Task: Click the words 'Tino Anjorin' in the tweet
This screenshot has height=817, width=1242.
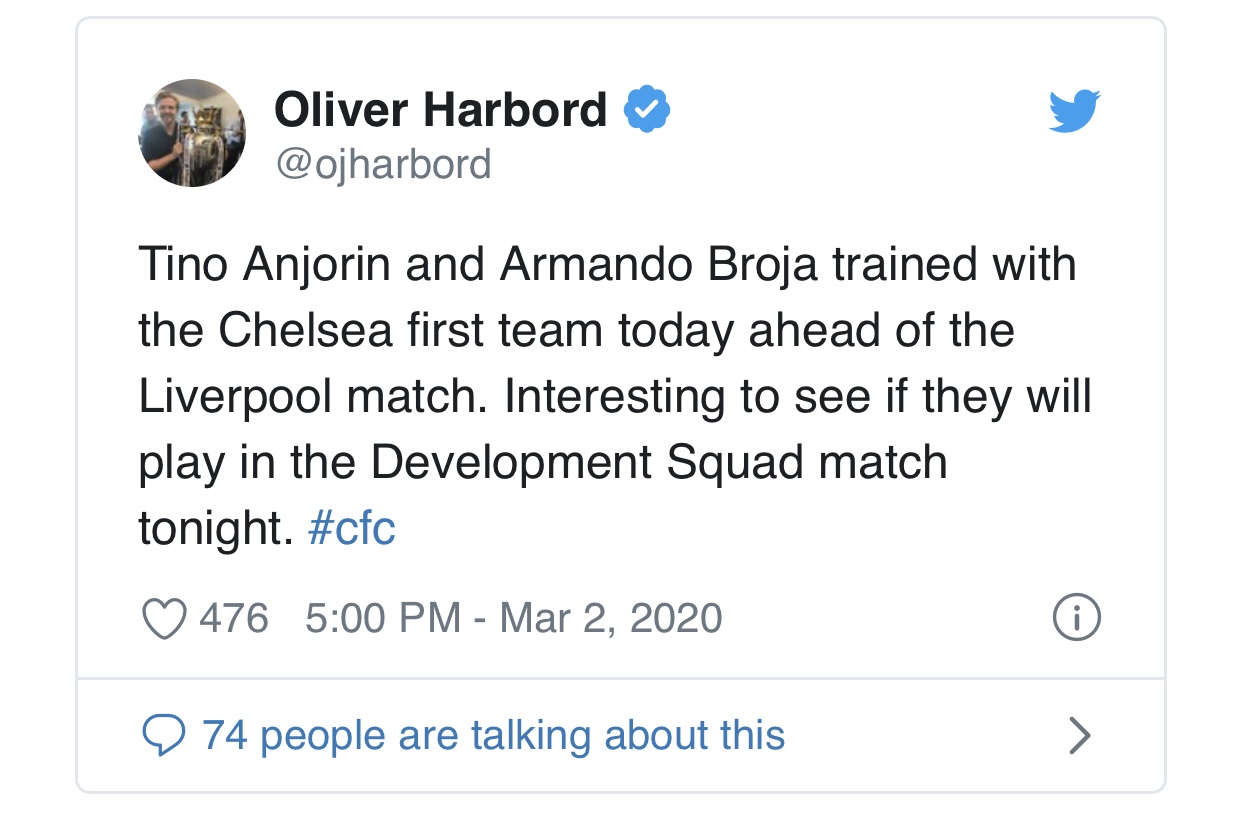Action: [264, 266]
